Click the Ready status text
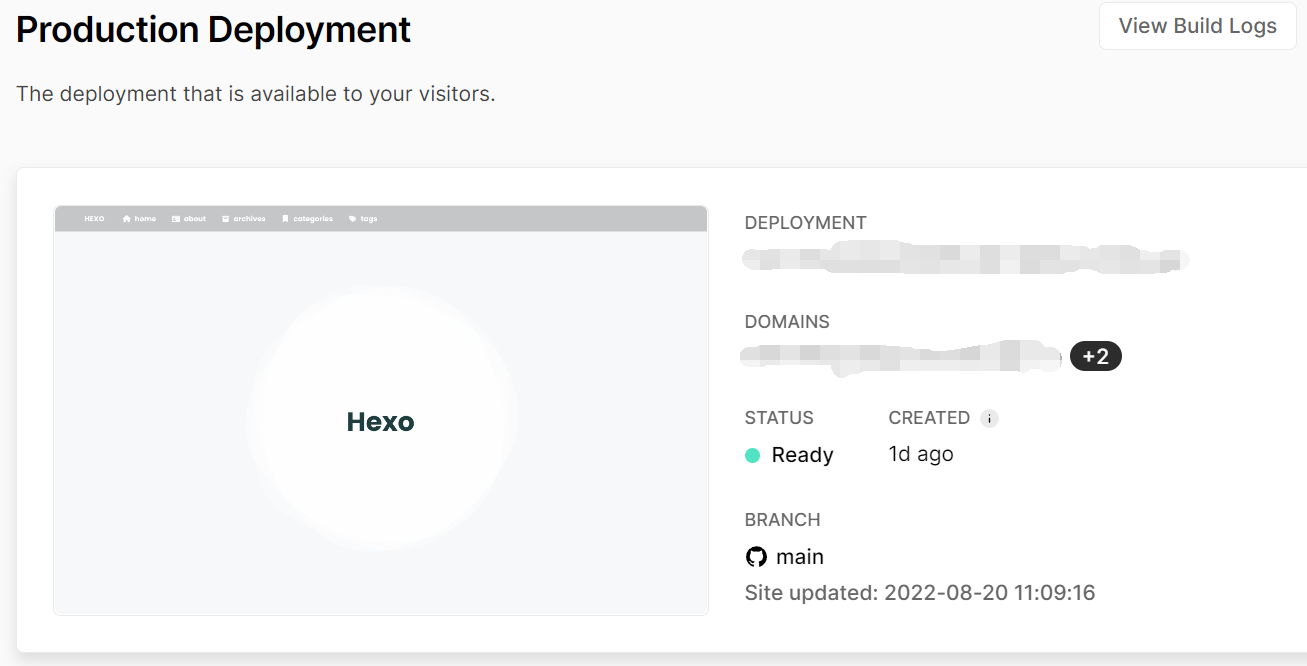Viewport: 1307px width, 666px height. tap(802, 455)
